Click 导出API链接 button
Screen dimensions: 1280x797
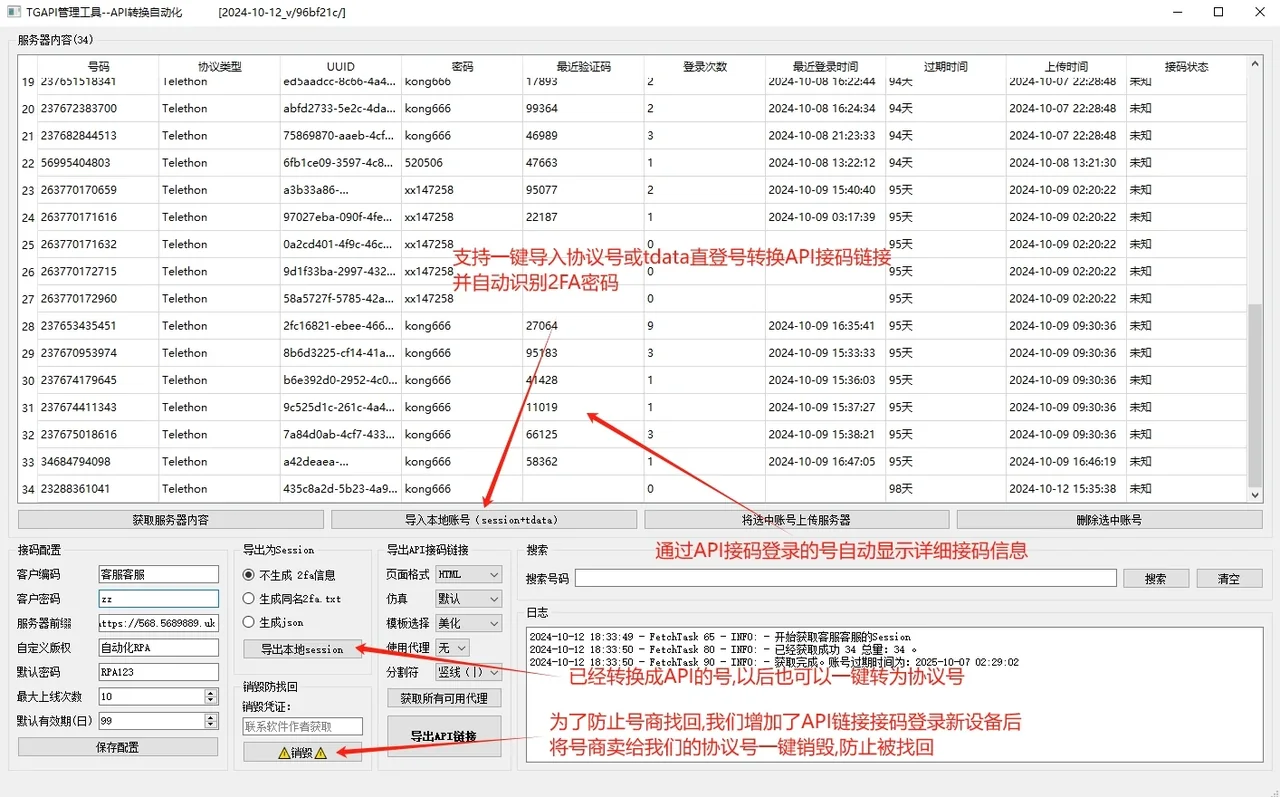tap(444, 736)
